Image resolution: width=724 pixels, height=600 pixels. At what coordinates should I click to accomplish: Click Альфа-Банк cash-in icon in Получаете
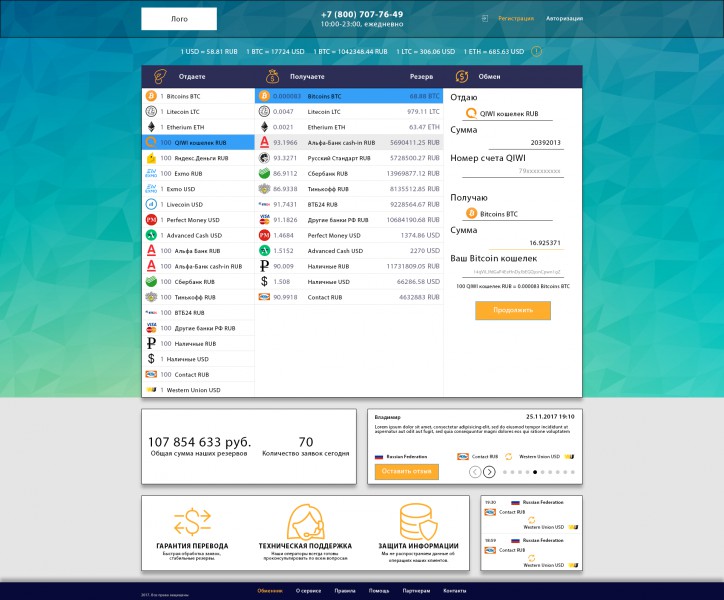pos(264,142)
